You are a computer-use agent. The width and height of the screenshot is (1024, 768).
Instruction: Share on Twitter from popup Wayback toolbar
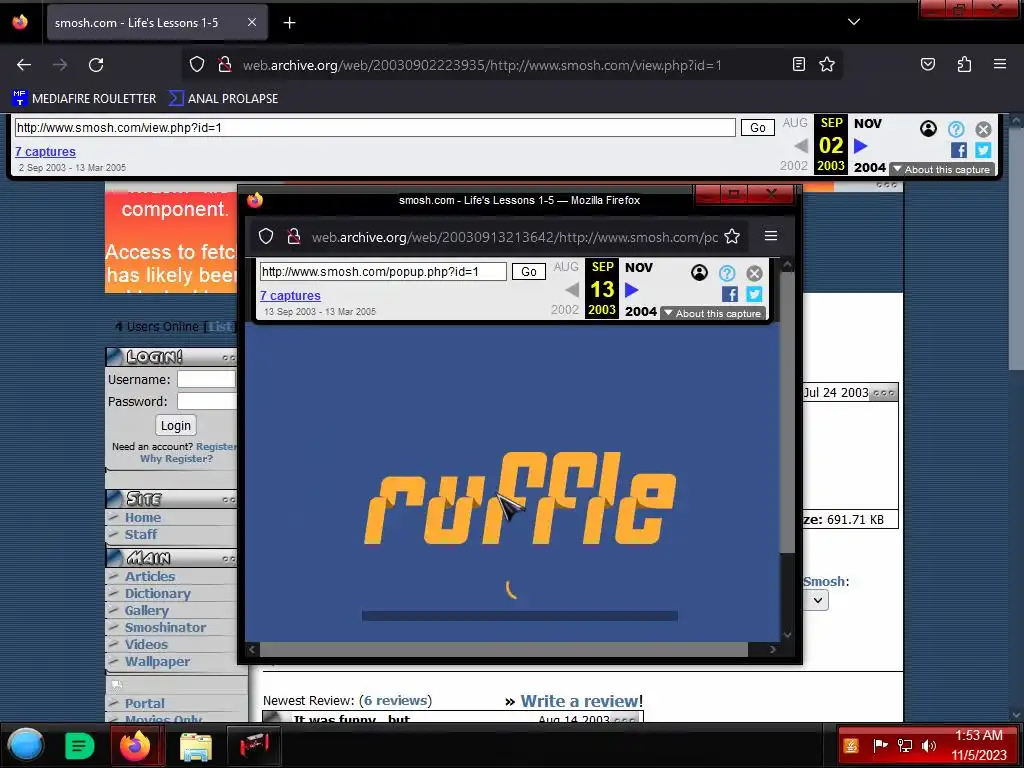pyautogui.click(x=754, y=294)
